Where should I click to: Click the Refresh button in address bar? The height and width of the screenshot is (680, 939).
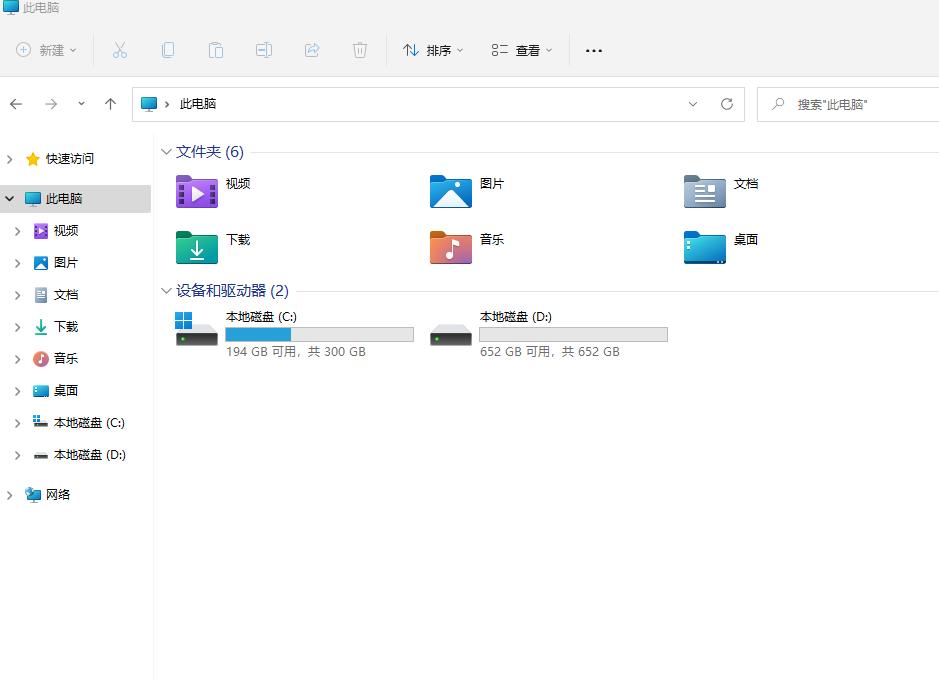click(726, 104)
